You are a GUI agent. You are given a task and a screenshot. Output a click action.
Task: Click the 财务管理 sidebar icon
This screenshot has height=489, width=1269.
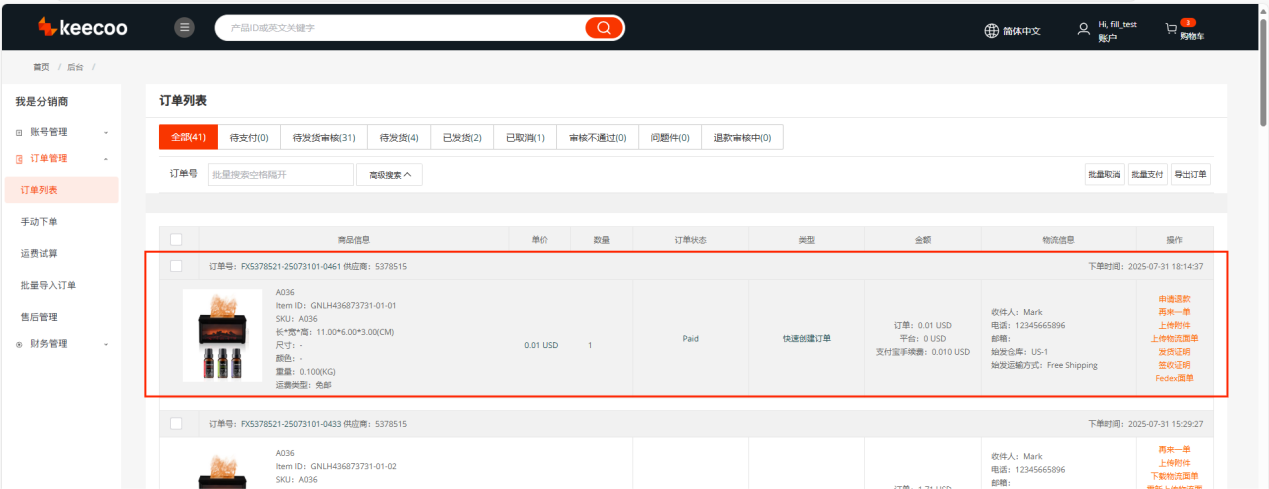point(19,344)
